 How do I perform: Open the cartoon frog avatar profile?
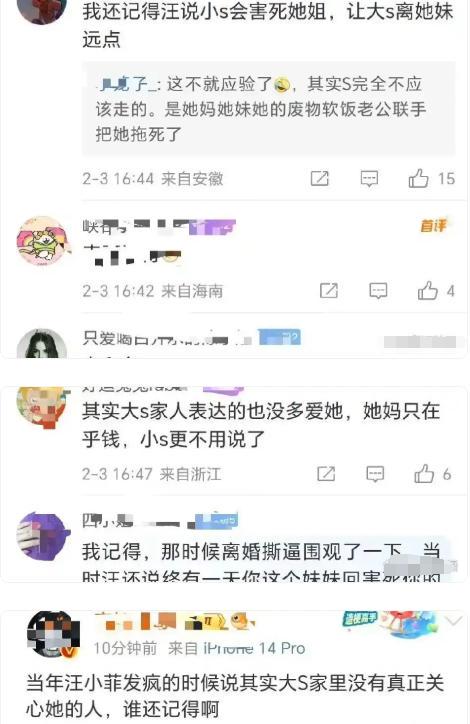pyautogui.click(x=43, y=241)
